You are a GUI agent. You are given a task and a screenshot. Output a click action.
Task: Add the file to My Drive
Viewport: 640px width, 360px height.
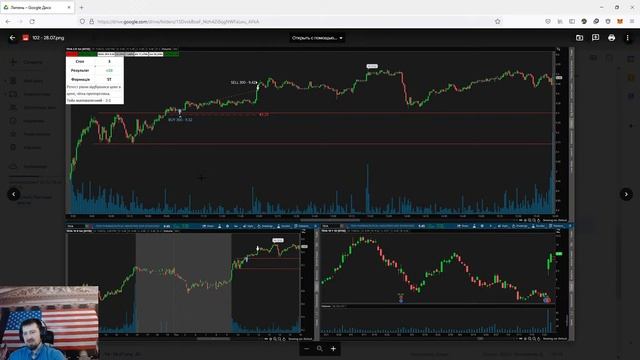point(579,38)
